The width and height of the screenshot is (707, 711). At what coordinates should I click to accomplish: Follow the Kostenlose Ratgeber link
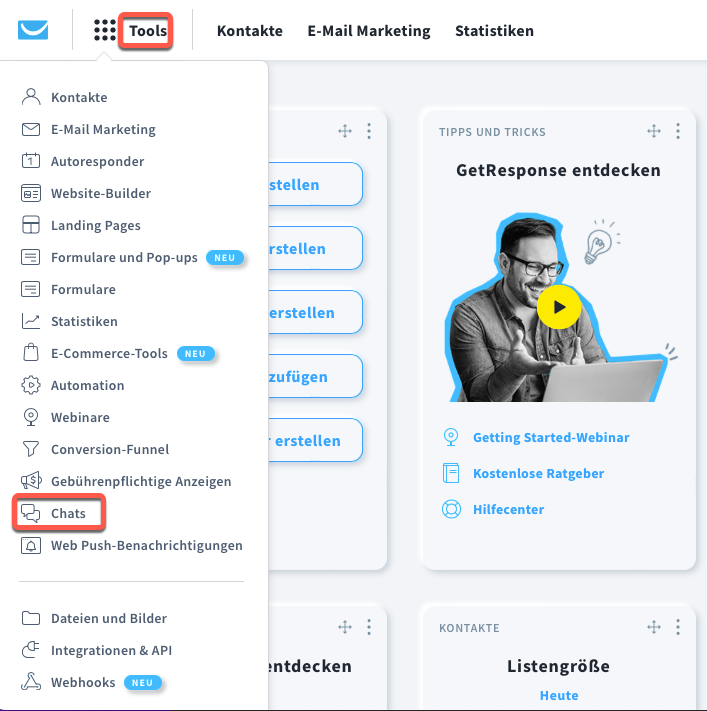coord(538,473)
